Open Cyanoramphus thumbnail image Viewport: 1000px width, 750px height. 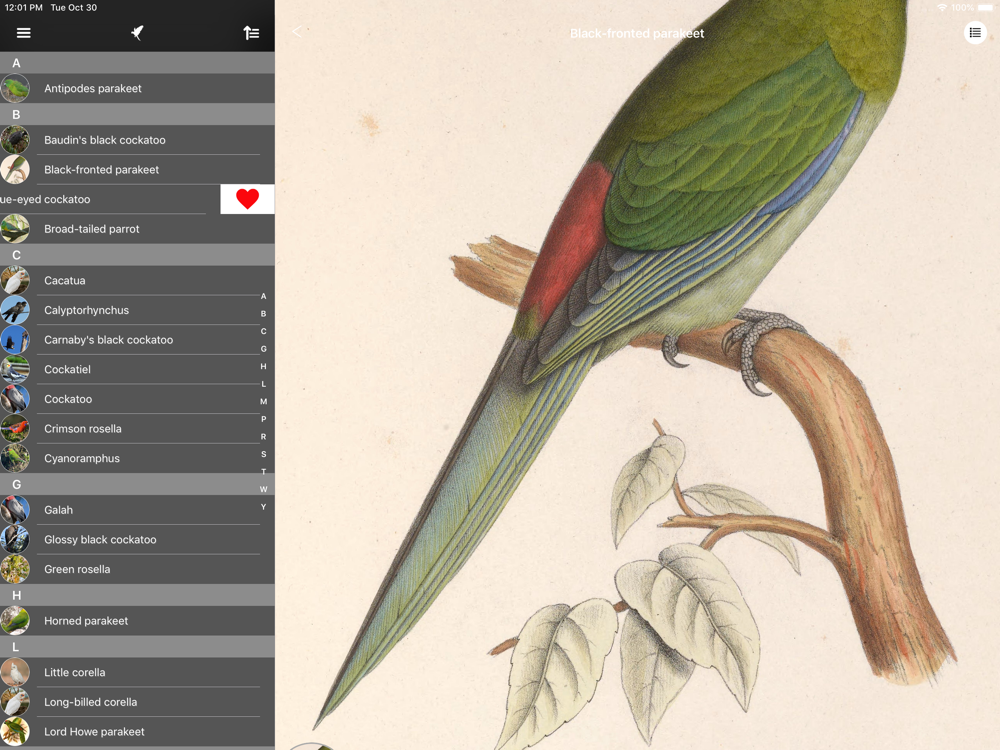(x=15, y=459)
